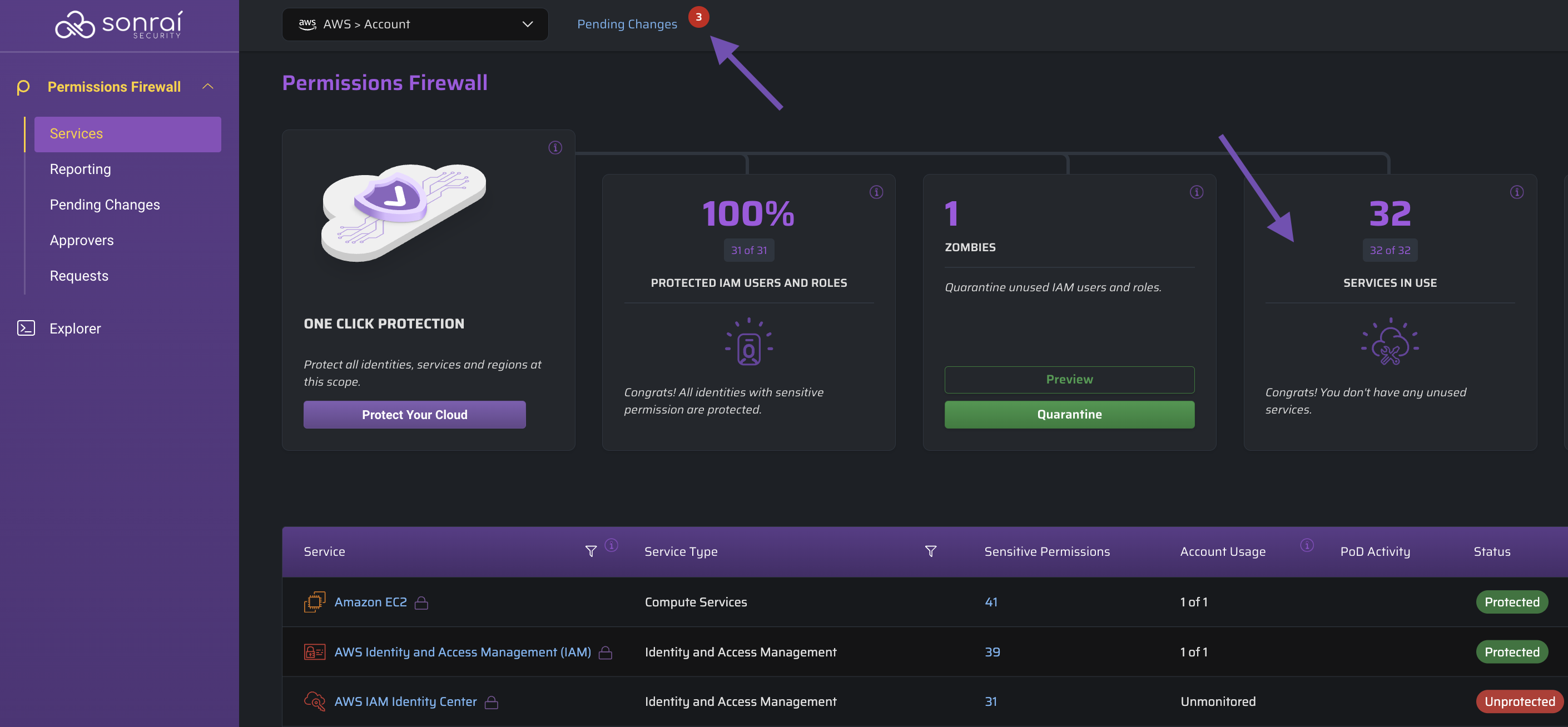Viewport: 1568px width, 727px height.
Task: Click the Protected status on Amazon EC2 row
Action: click(x=1511, y=602)
